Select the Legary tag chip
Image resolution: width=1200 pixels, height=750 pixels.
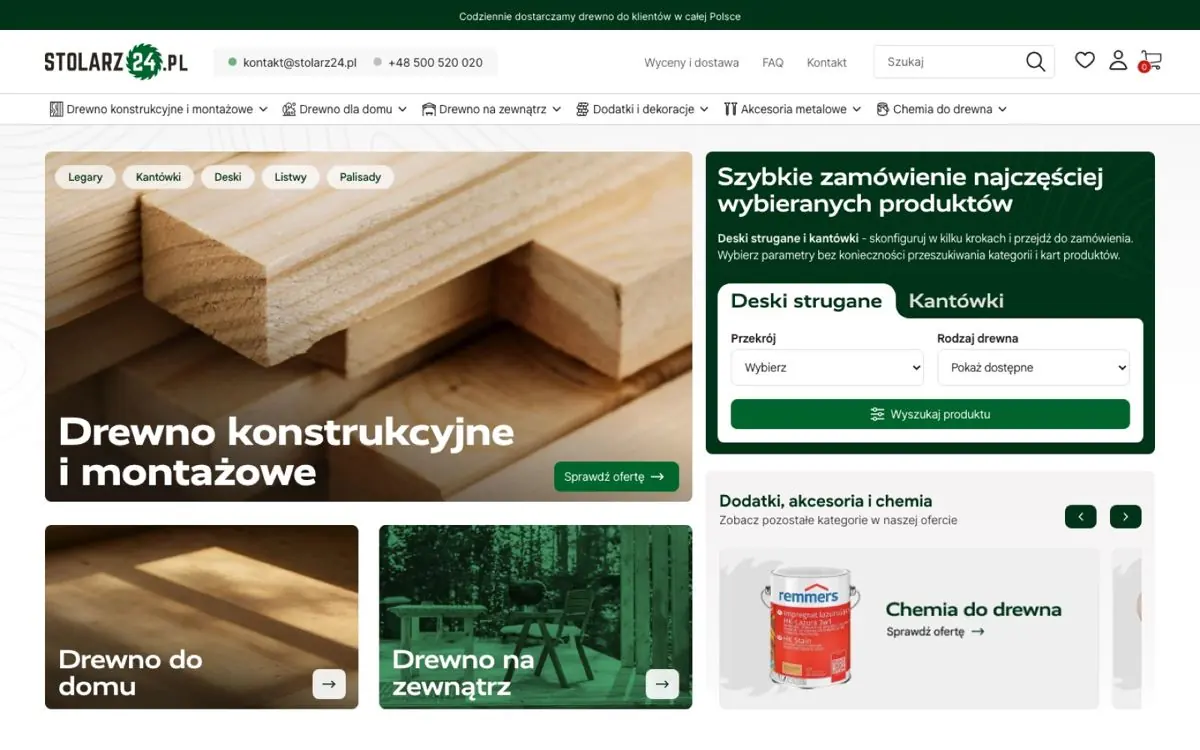tap(85, 177)
